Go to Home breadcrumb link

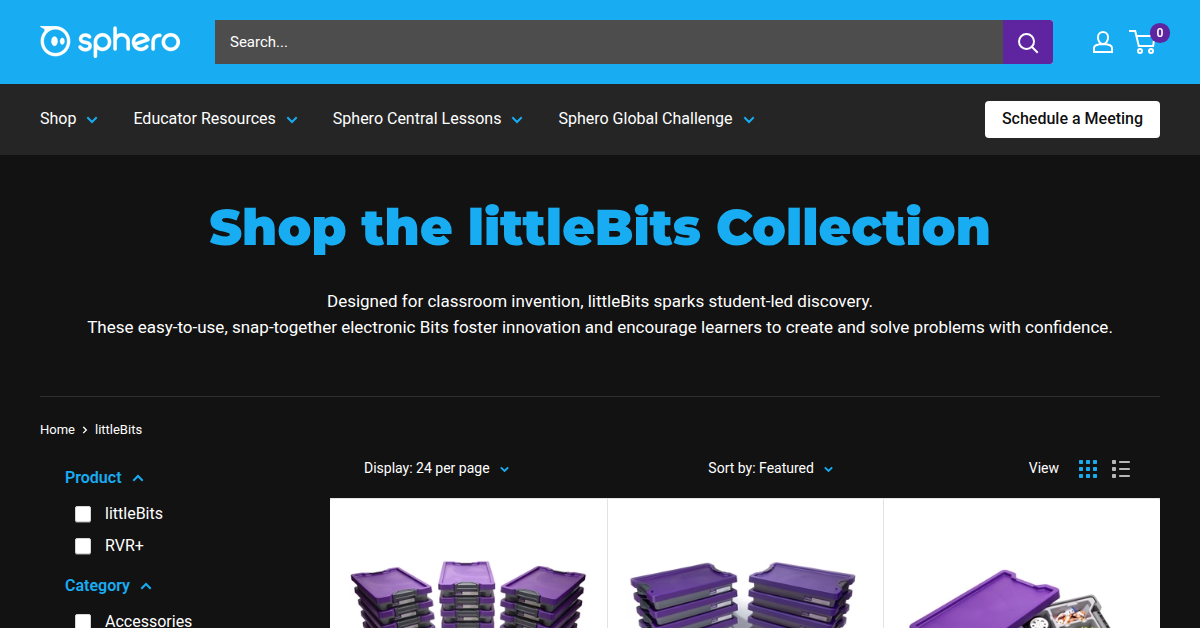57,430
